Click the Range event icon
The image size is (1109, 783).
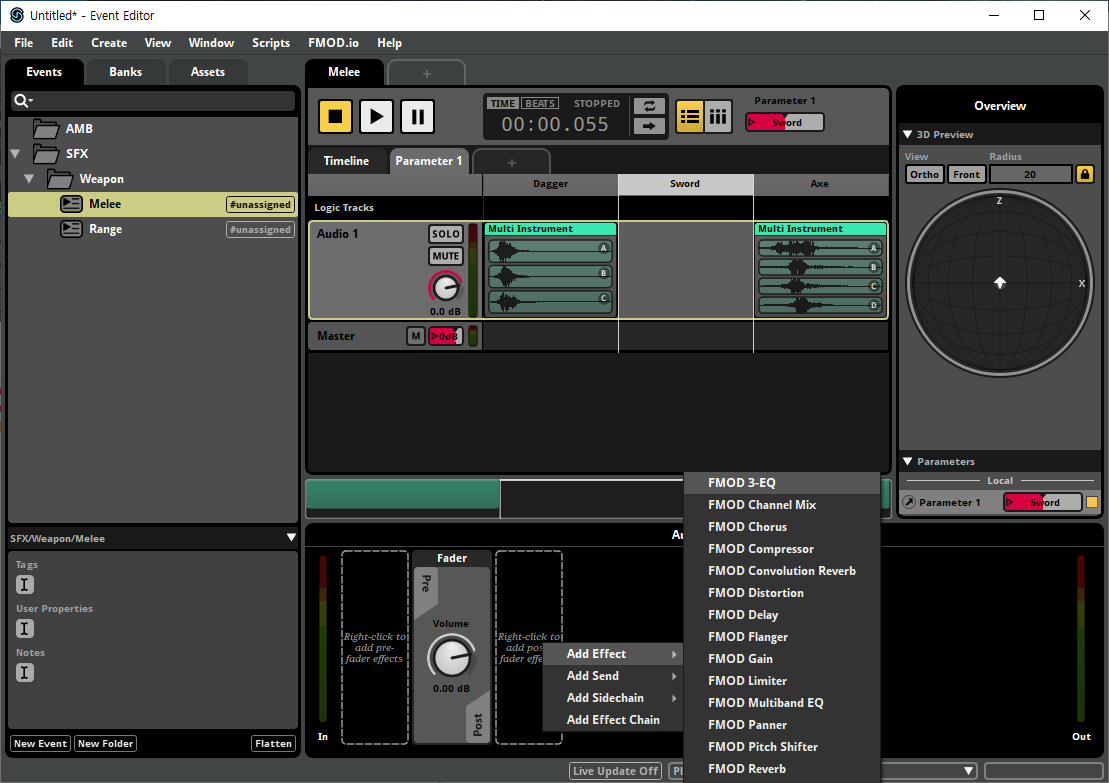coord(71,229)
